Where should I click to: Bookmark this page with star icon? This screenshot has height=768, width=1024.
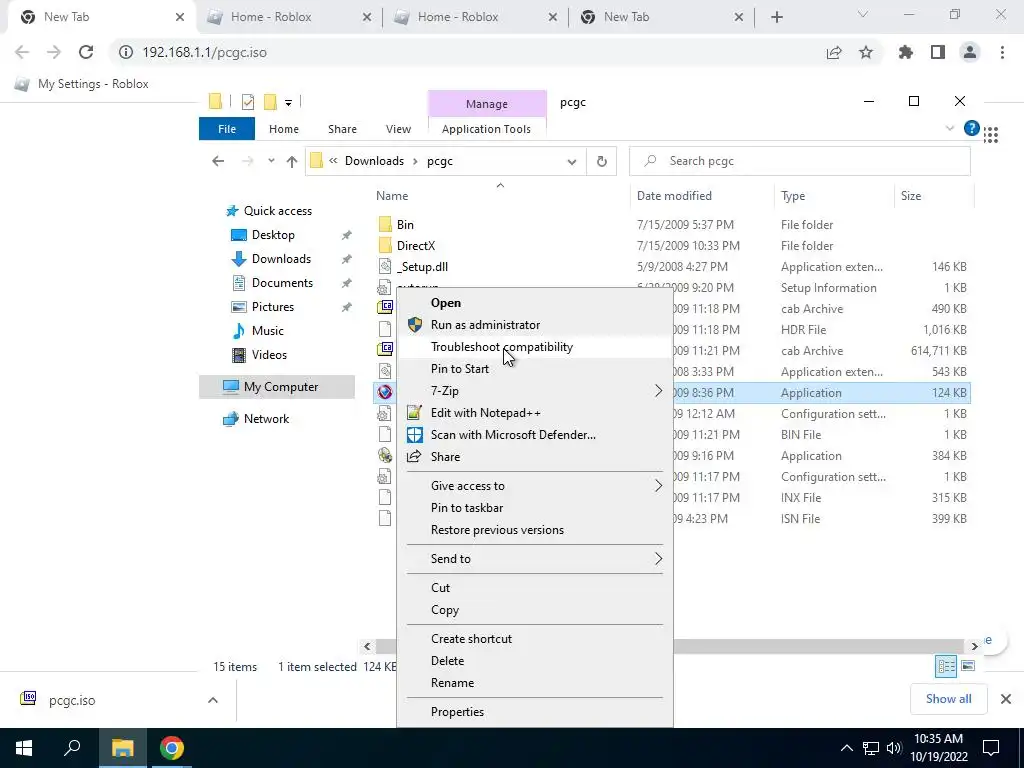click(866, 52)
